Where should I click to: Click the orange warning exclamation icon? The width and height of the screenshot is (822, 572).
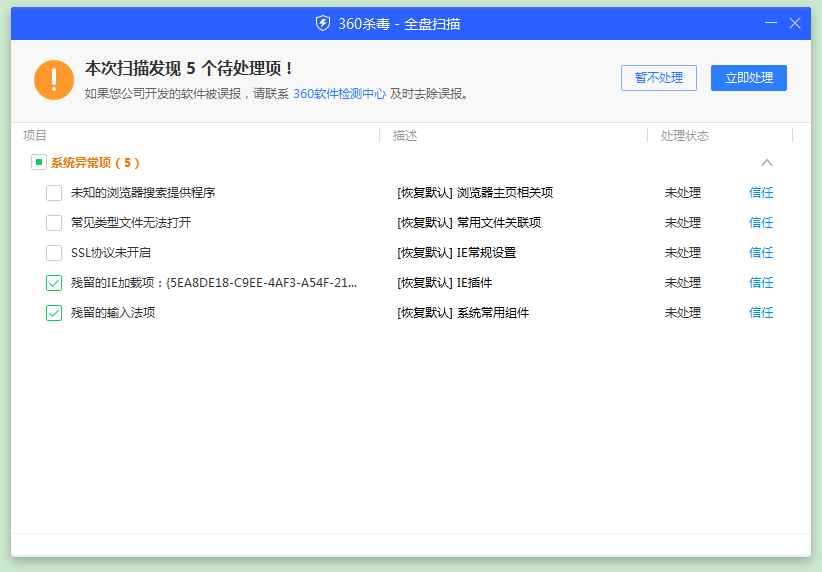pos(54,80)
